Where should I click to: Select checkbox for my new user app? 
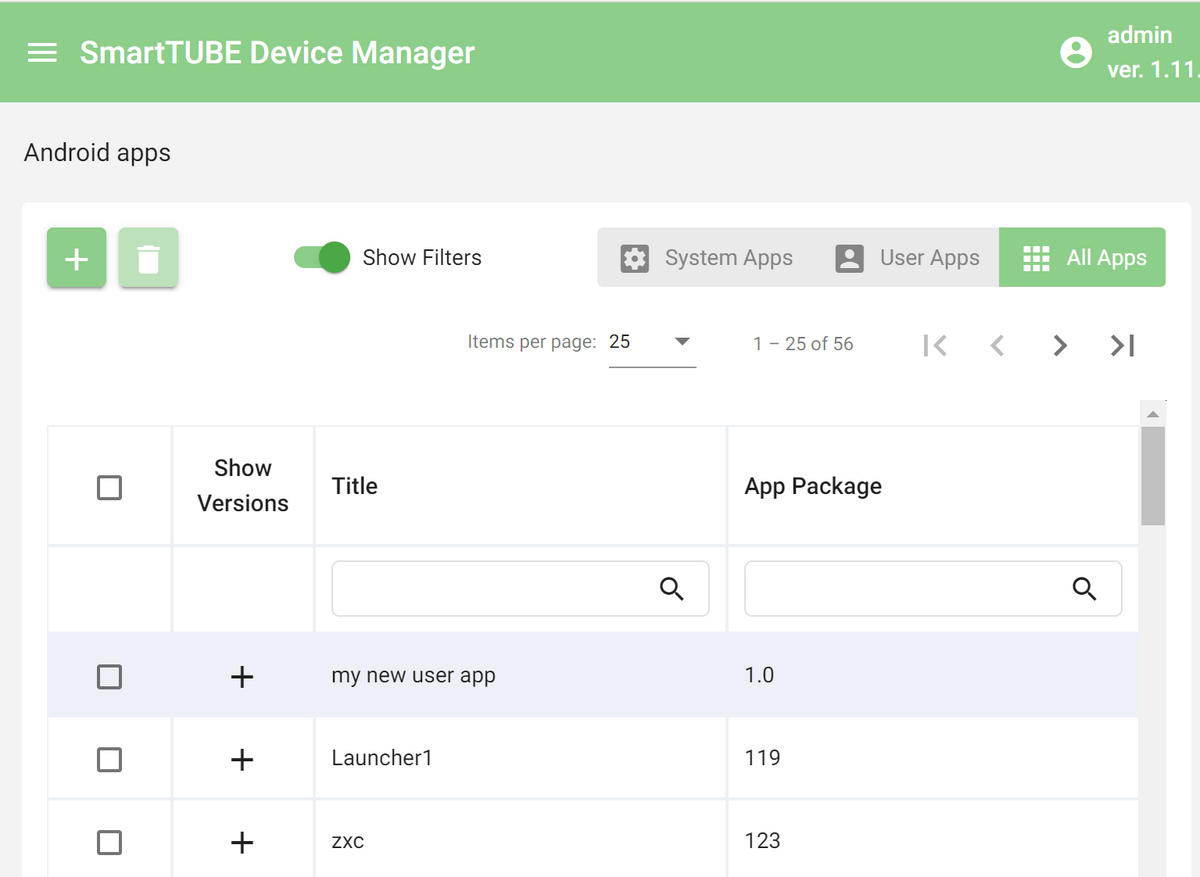click(109, 677)
